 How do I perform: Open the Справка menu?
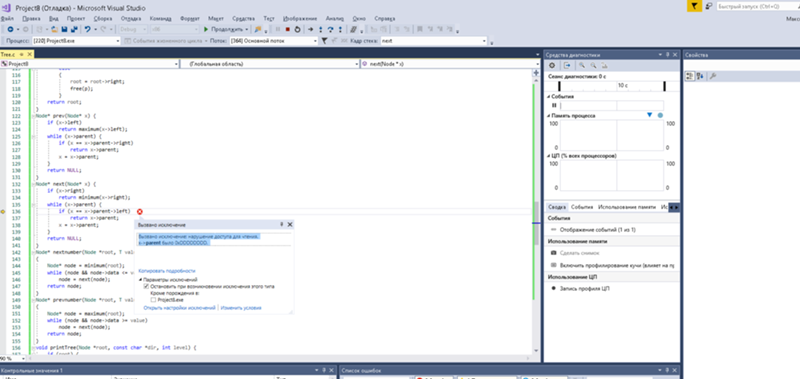(x=385, y=18)
